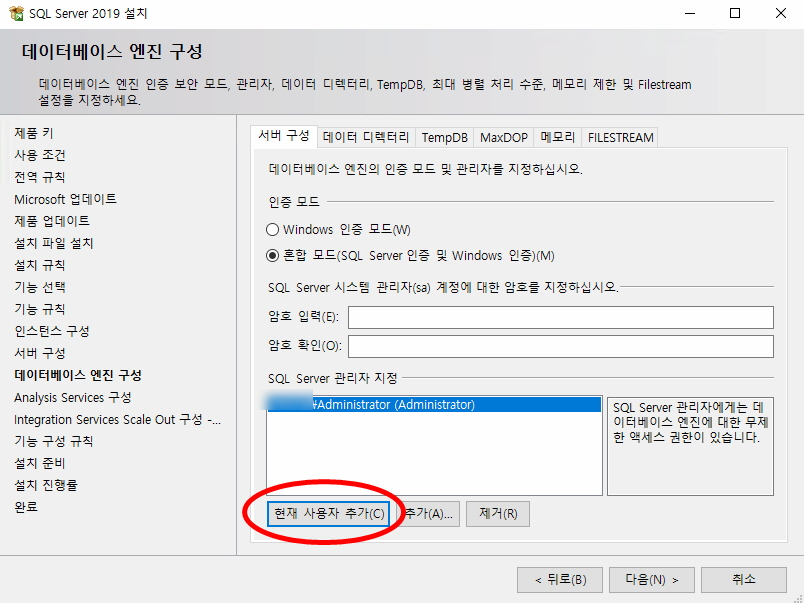Click Microsoft 업데이트 step in sidebar

tap(65, 199)
